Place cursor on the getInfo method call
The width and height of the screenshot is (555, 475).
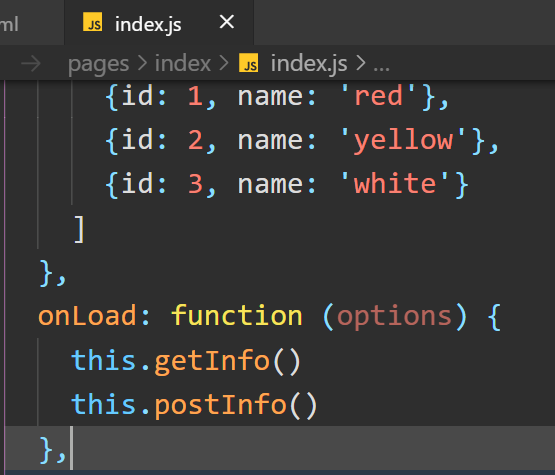[212, 361]
